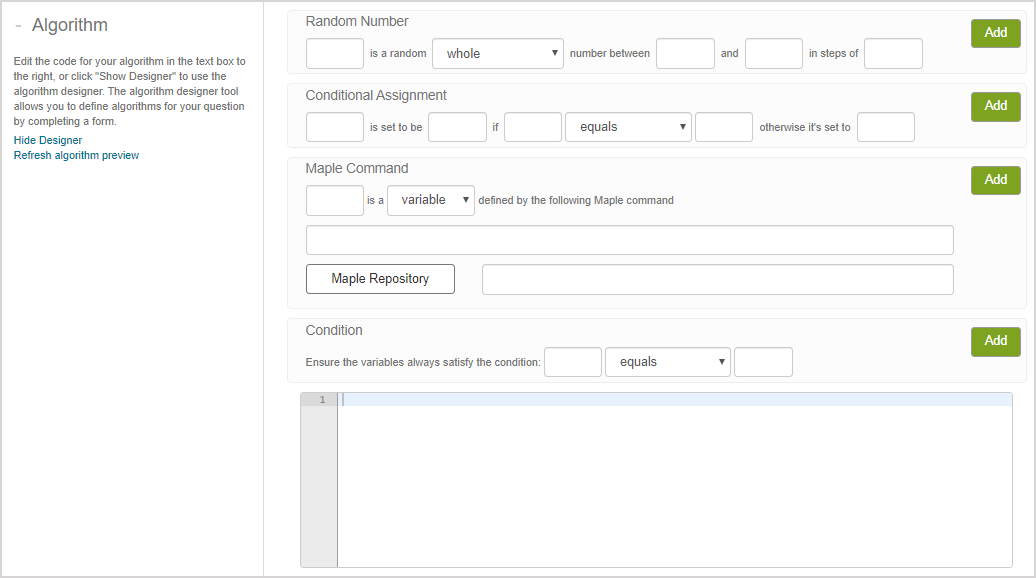Open the Conditional Assignment 'equals' dropdown

pos(628,127)
